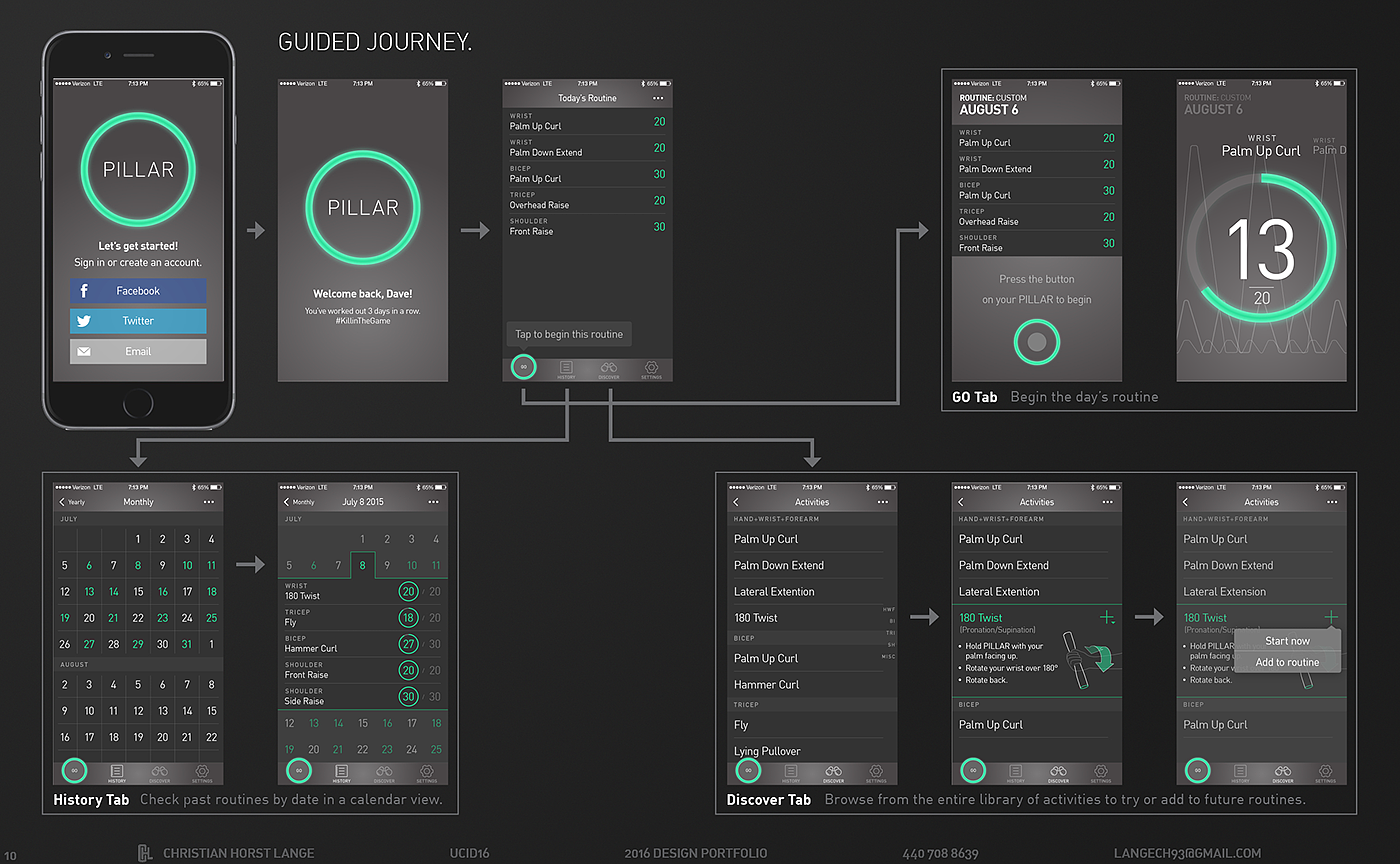The height and width of the screenshot is (864, 1400).
Task: Tap the 27 progress circle in the Hammer Curl row
Action: pos(408,644)
